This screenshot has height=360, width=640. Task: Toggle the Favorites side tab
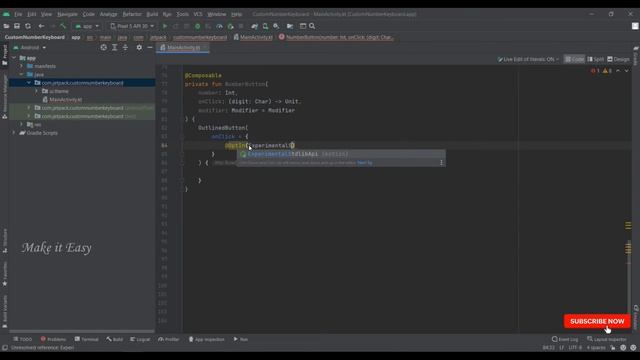(4, 274)
